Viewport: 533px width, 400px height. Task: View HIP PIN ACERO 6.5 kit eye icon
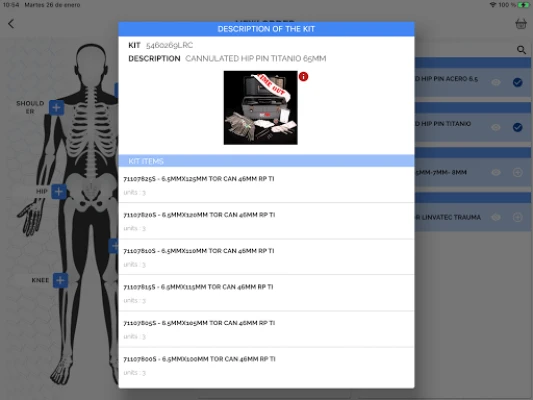[x=496, y=82]
